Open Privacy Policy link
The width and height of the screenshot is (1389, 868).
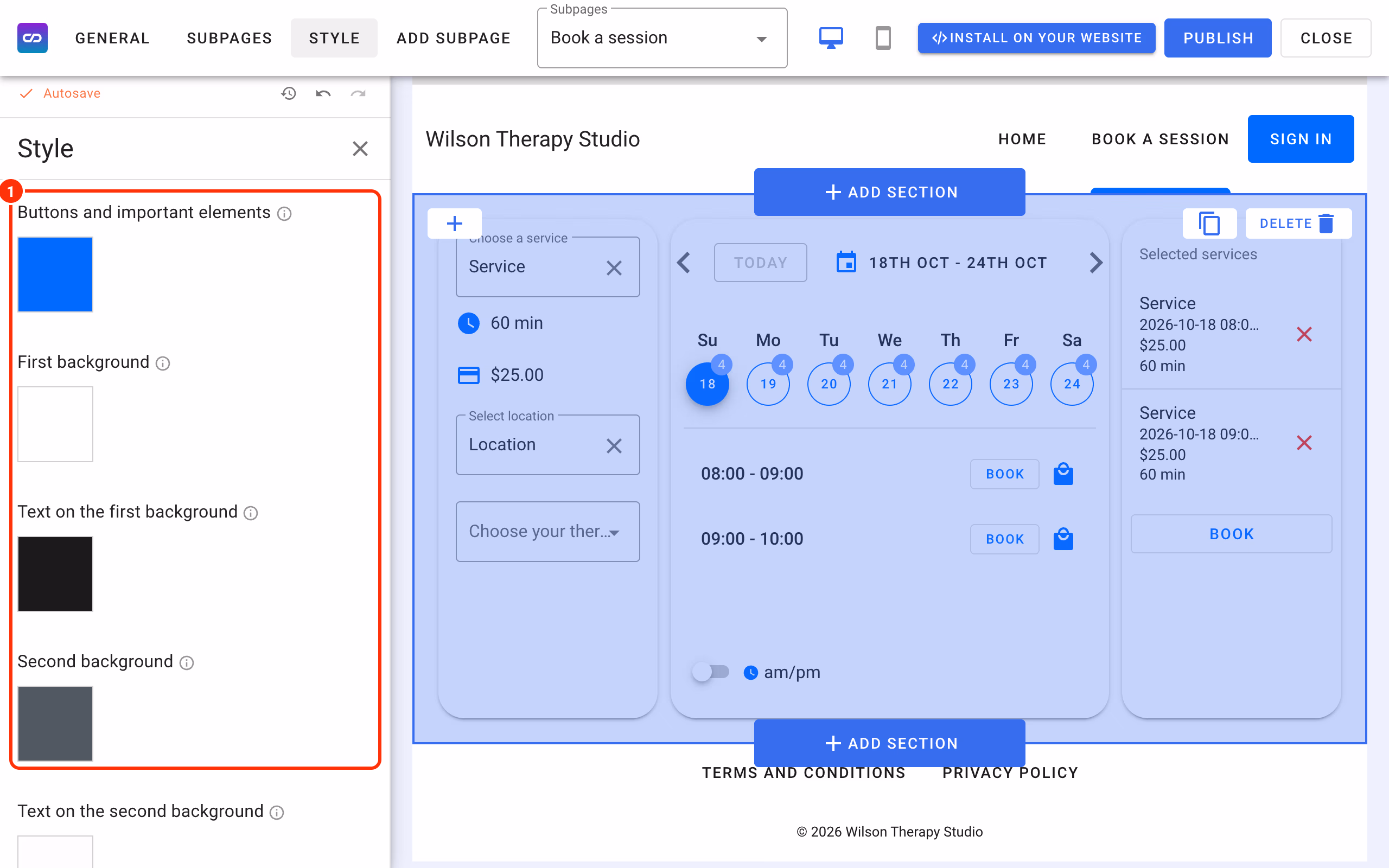pyautogui.click(x=1010, y=773)
